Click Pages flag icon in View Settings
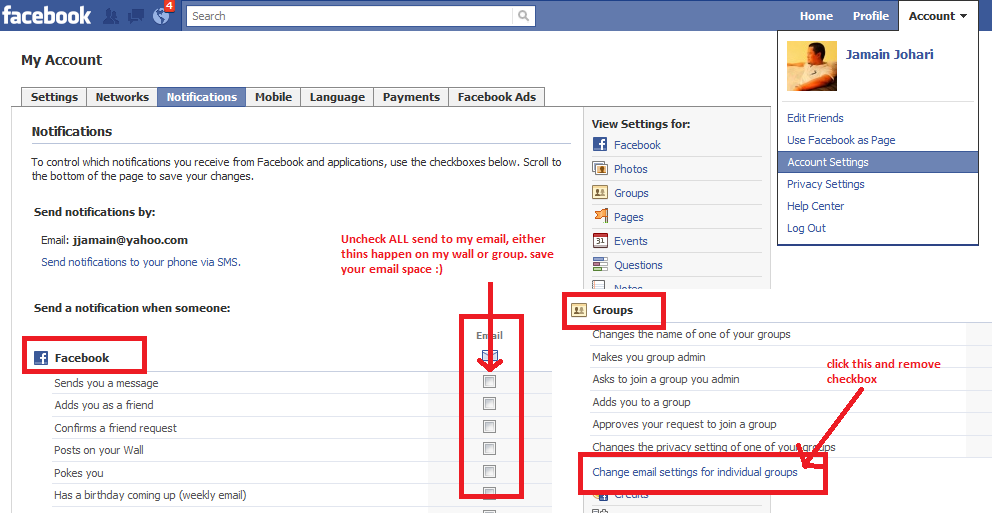This screenshot has height=513, width=992. [x=600, y=216]
